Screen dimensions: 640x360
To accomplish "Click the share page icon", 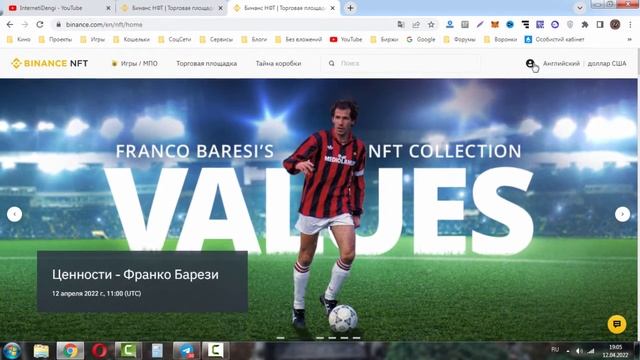I will click(416, 24).
